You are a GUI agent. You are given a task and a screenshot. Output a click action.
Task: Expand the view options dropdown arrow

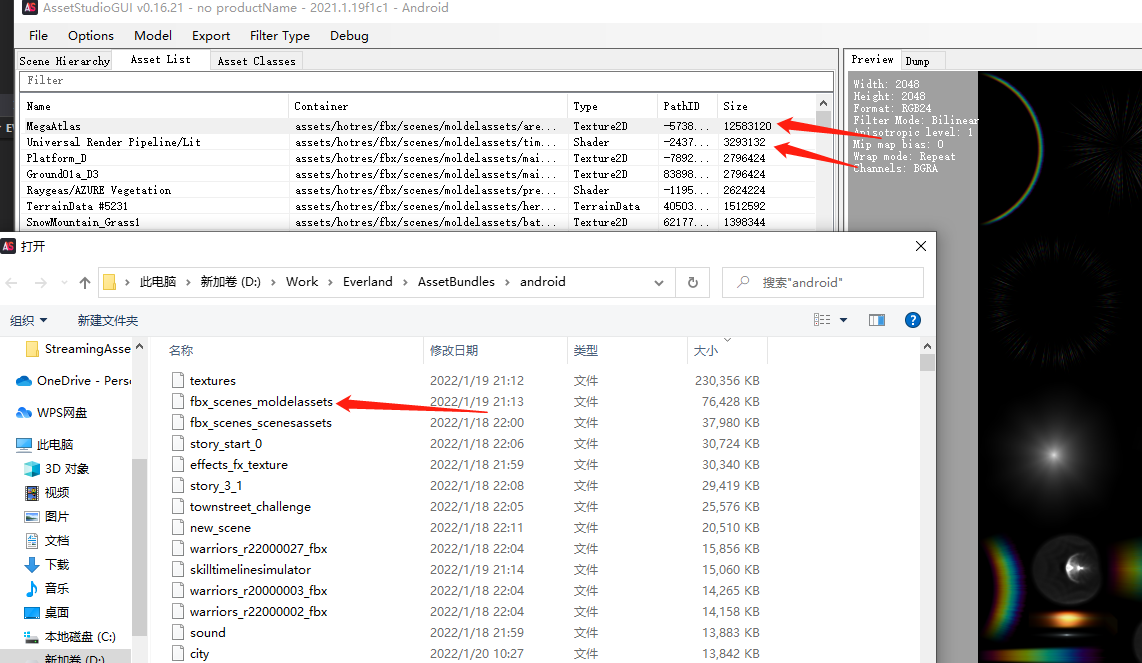coord(843,320)
